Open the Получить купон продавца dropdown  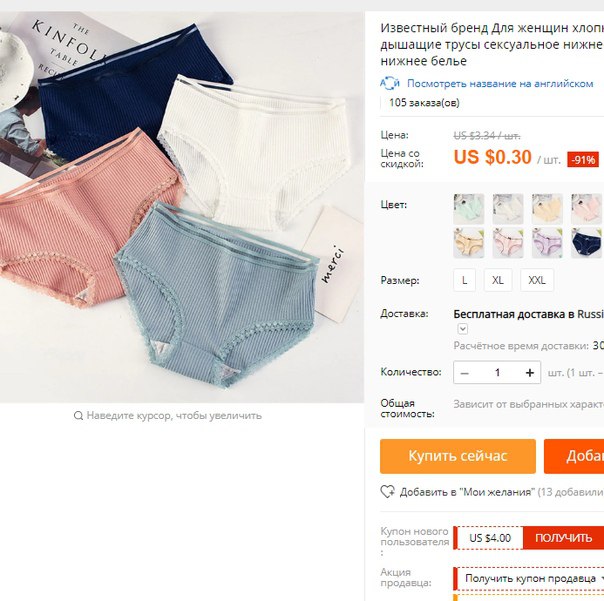pyautogui.click(x=530, y=578)
